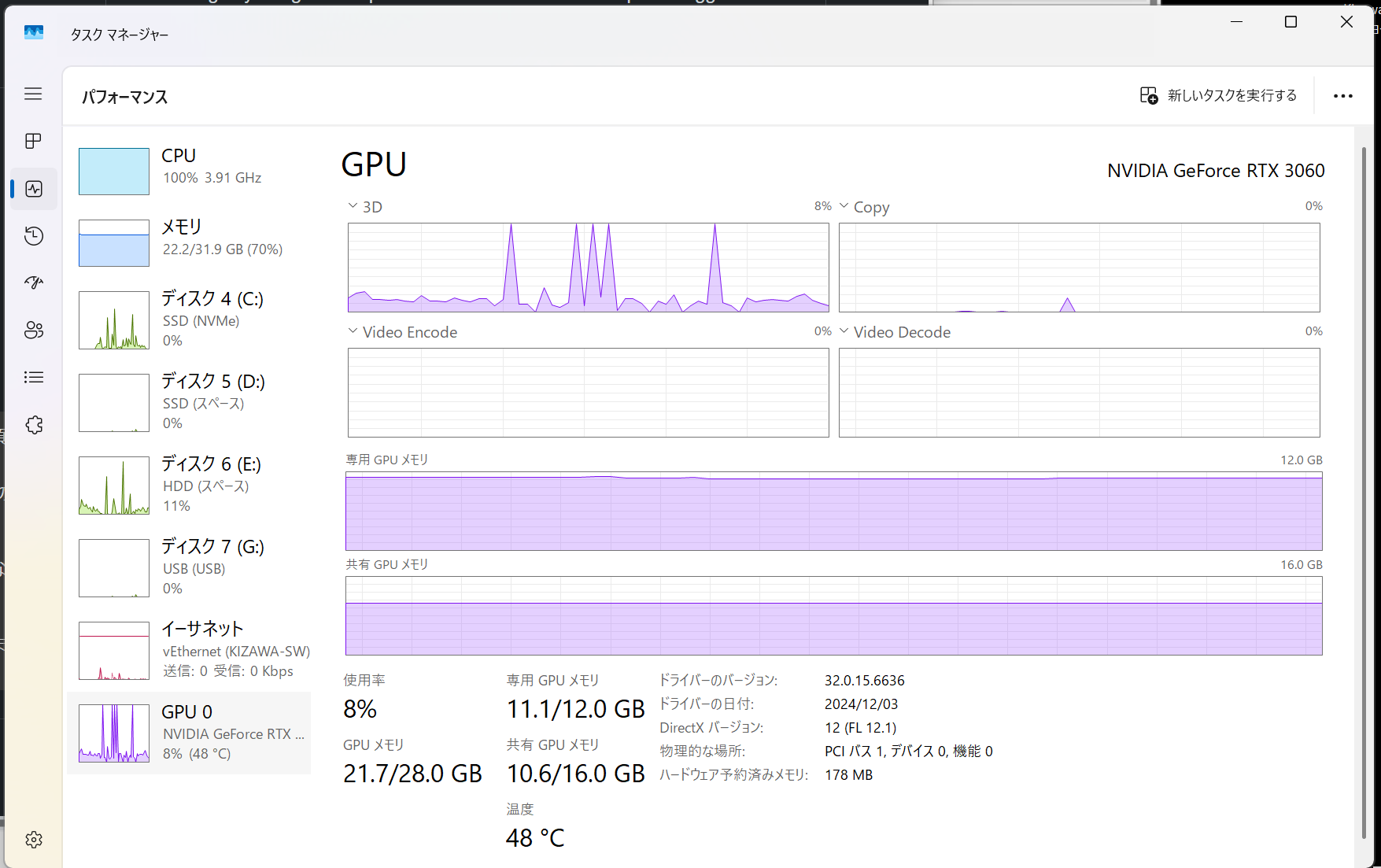
Task: Open Task Manager settings gear
Action: tap(34, 840)
